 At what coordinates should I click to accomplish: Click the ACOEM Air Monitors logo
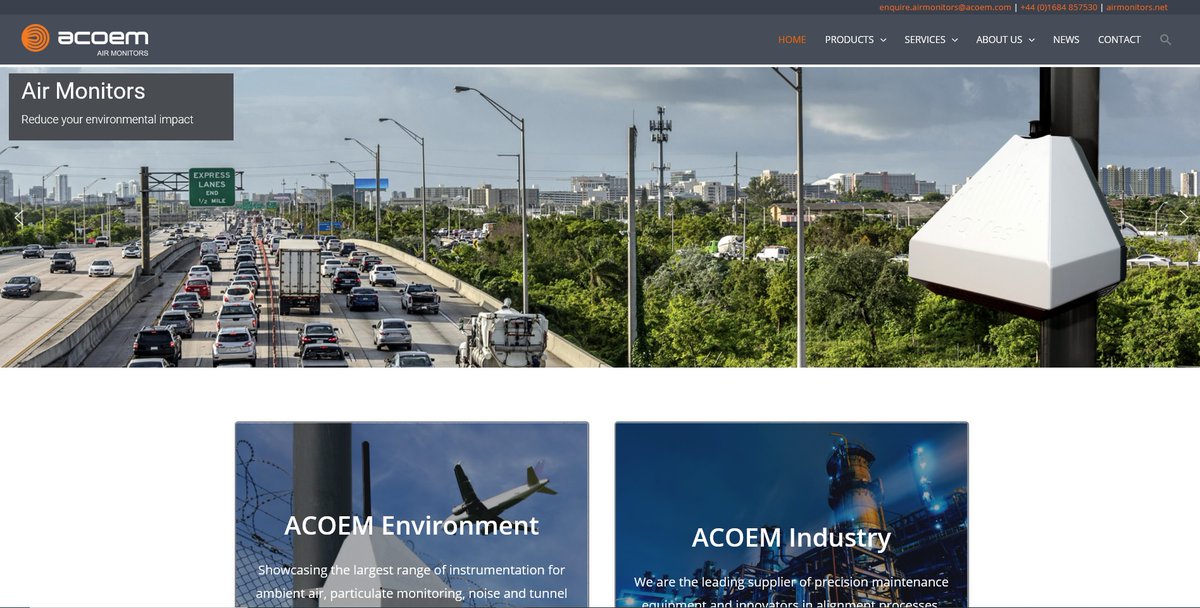(85, 39)
